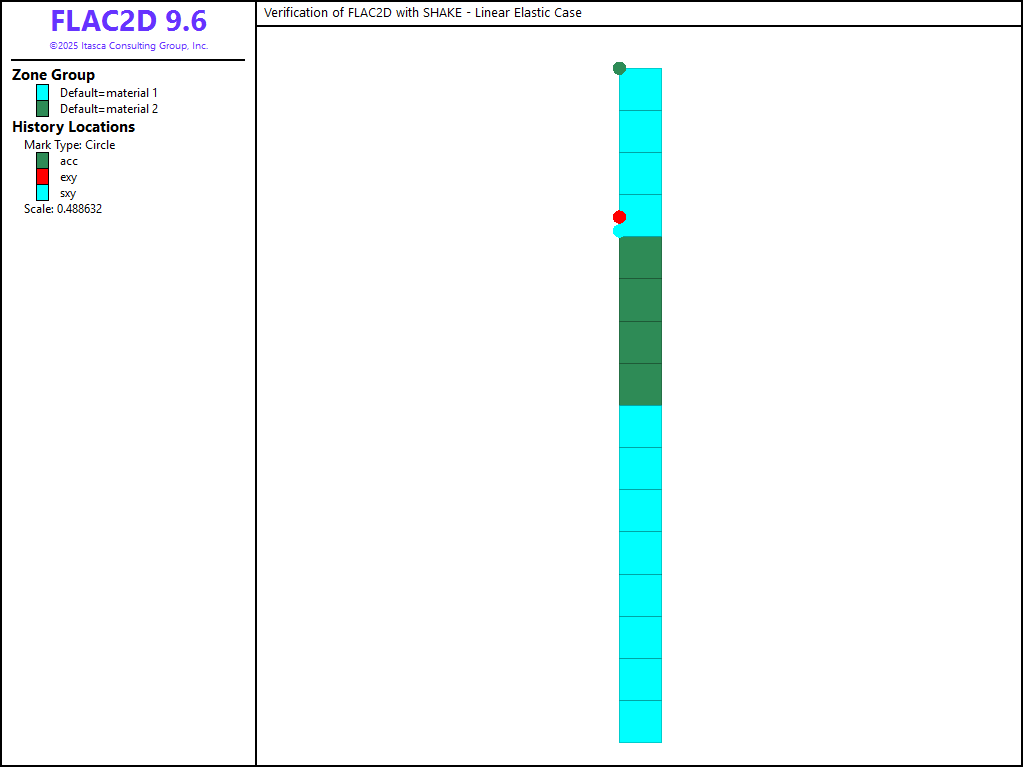Click the red exy history marker circle
Screen dimensions: 1024x768
click(619, 217)
